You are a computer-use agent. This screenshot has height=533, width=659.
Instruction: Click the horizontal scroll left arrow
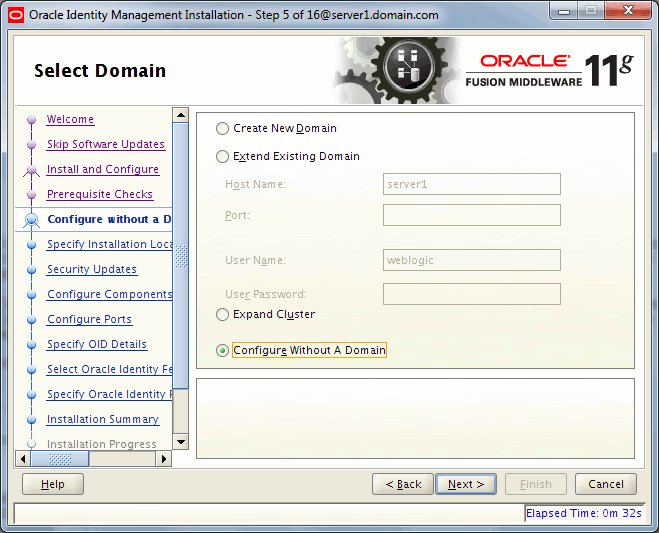click(x=23, y=459)
